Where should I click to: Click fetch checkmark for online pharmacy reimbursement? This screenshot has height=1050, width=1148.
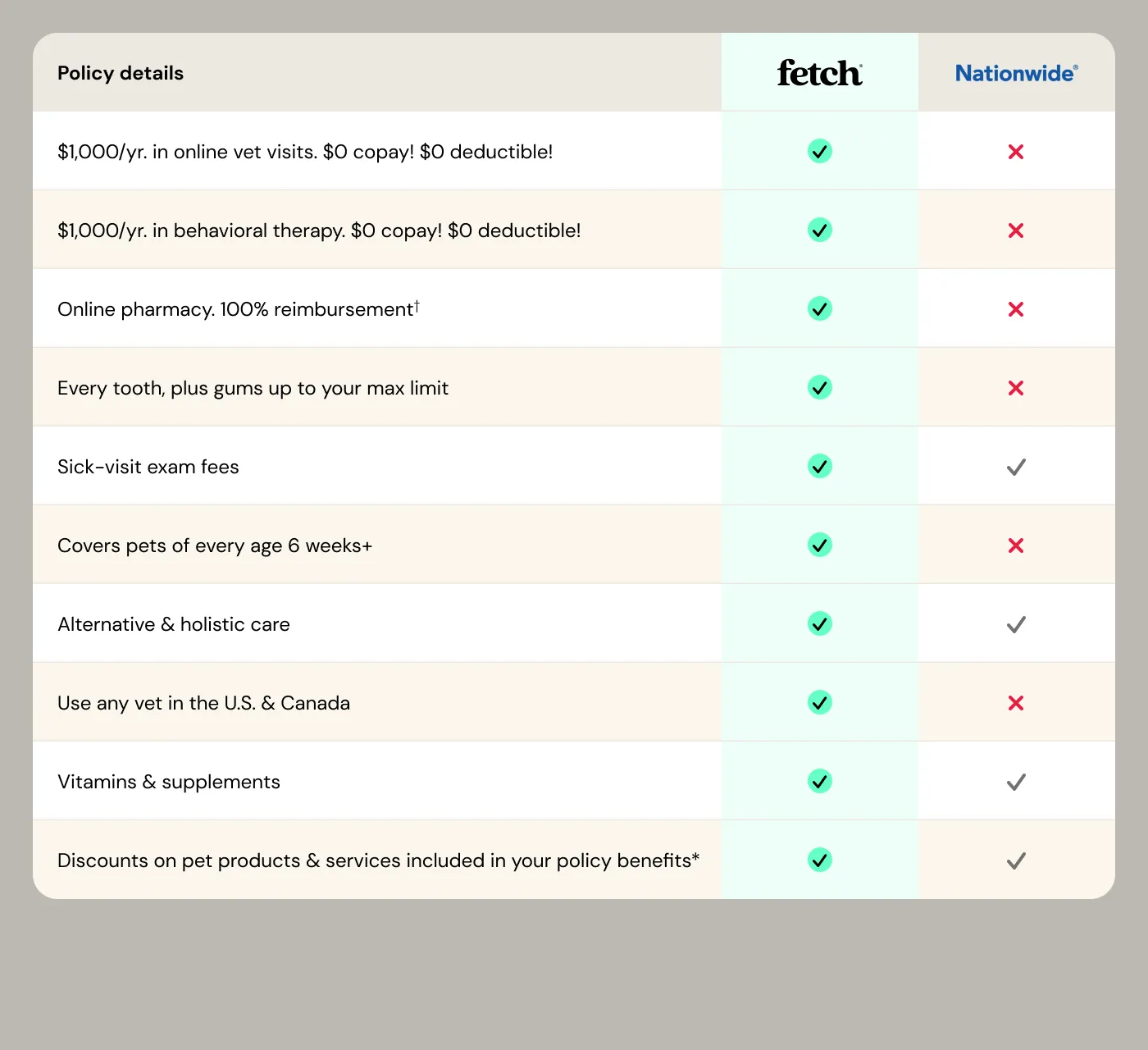point(820,308)
